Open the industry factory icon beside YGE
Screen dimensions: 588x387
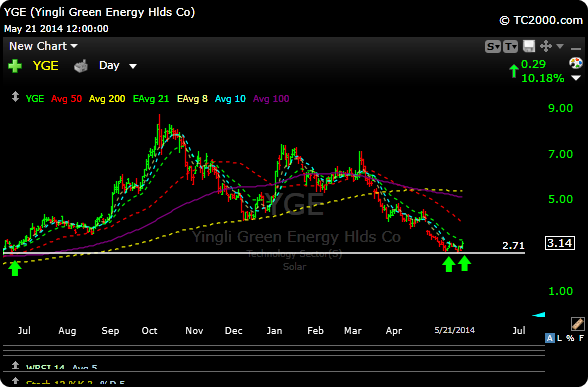81,66
